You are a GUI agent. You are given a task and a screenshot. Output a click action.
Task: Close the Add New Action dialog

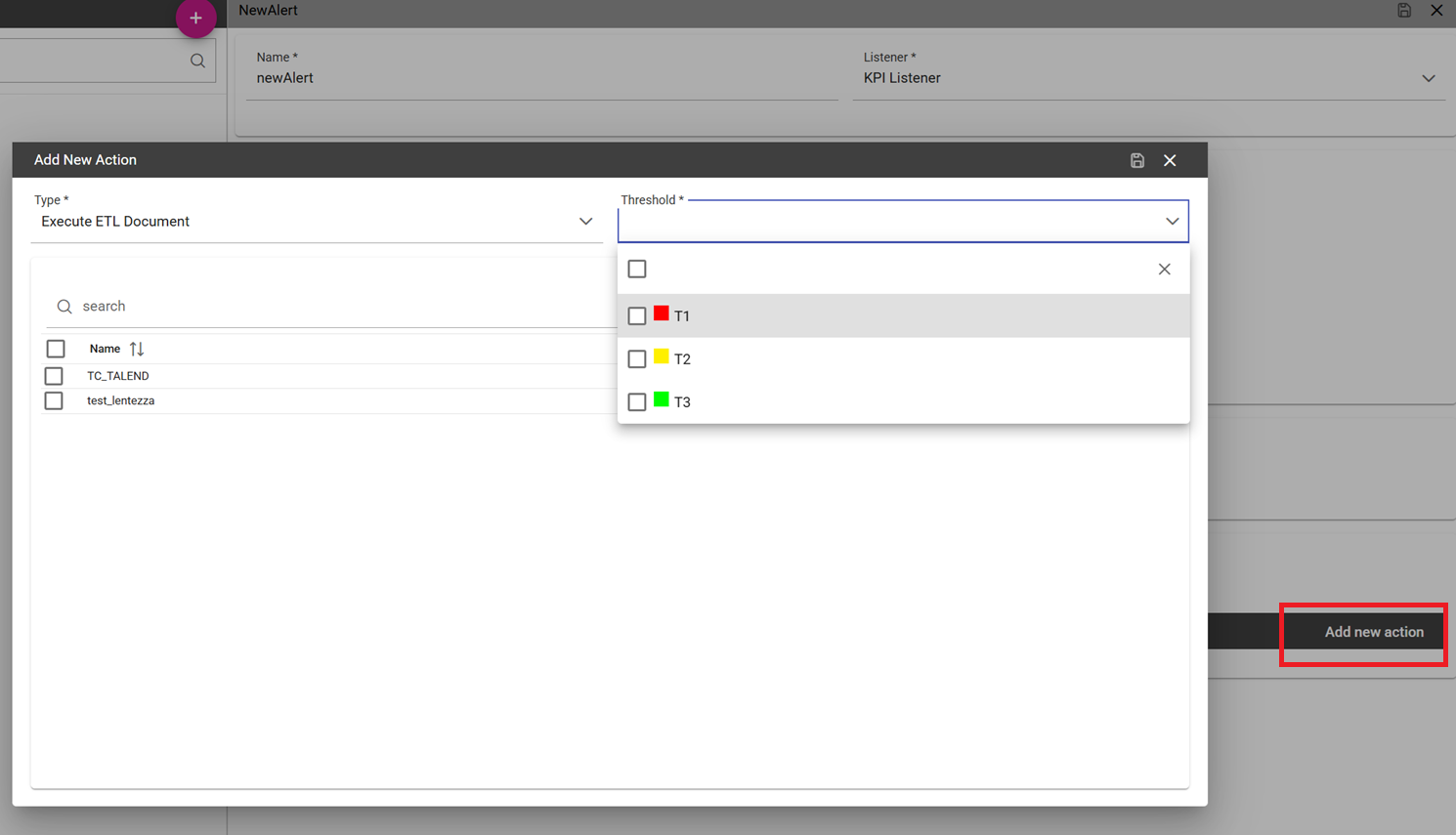tap(1170, 160)
